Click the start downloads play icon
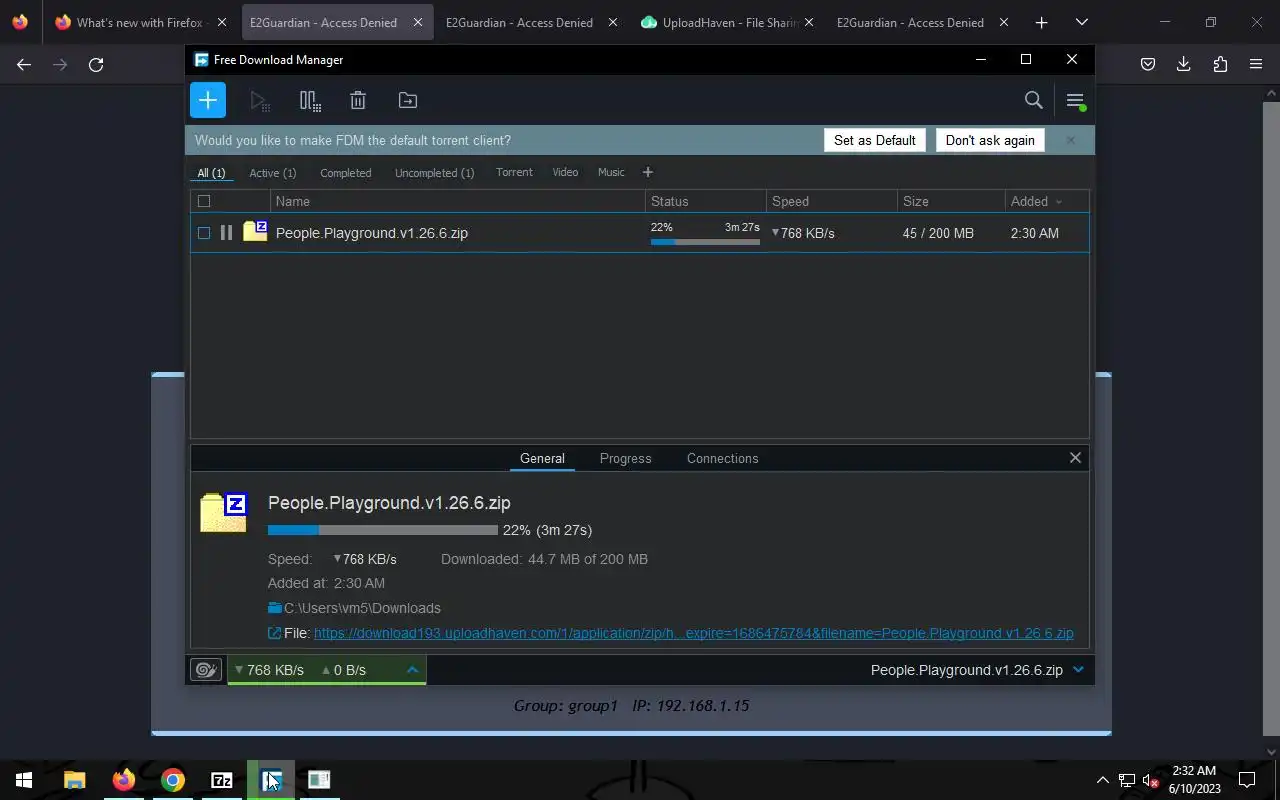This screenshot has height=800, width=1280. (260, 100)
